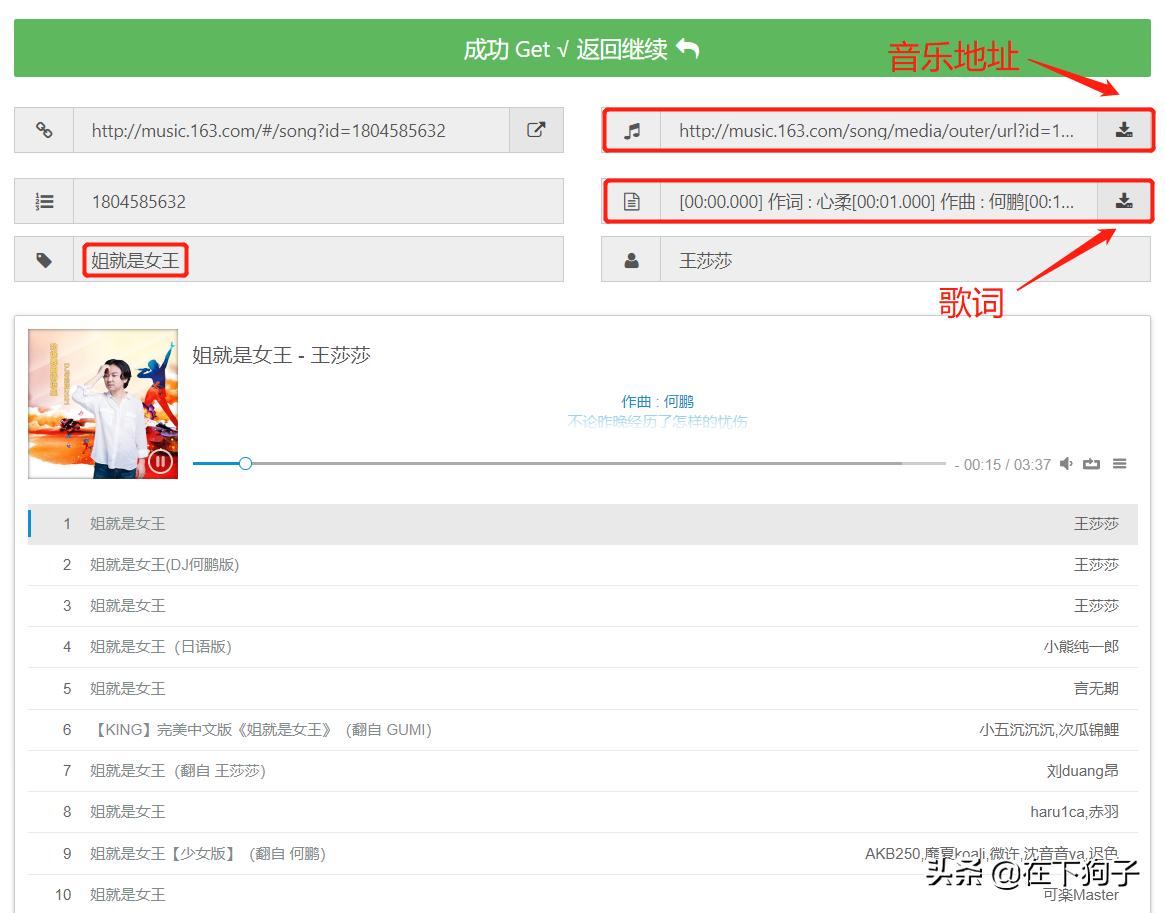Click the composer link 作曲：何鹏
Screen dimensions: 1165x913
pyautogui.click(x=656, y=400)
